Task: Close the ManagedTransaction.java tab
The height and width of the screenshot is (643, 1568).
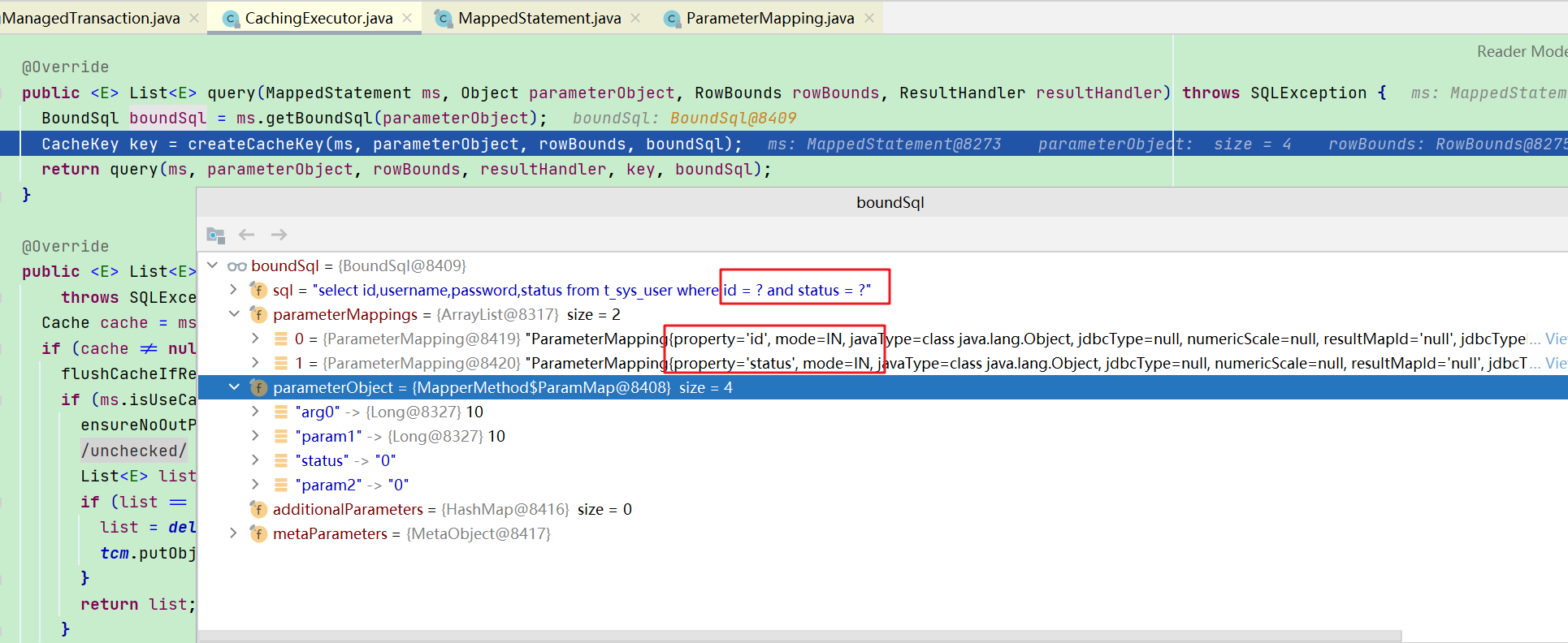Action: (x=194, y=18)
